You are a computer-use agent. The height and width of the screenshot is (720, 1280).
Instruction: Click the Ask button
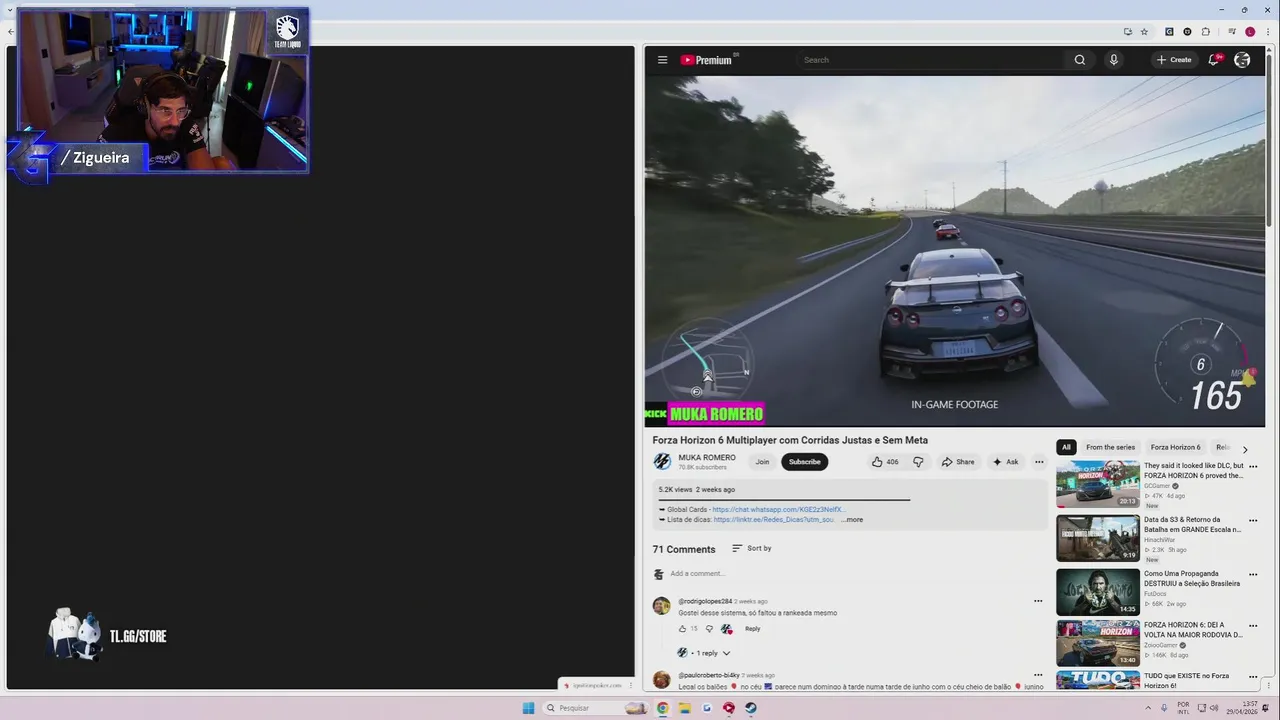coord(1005,462)
